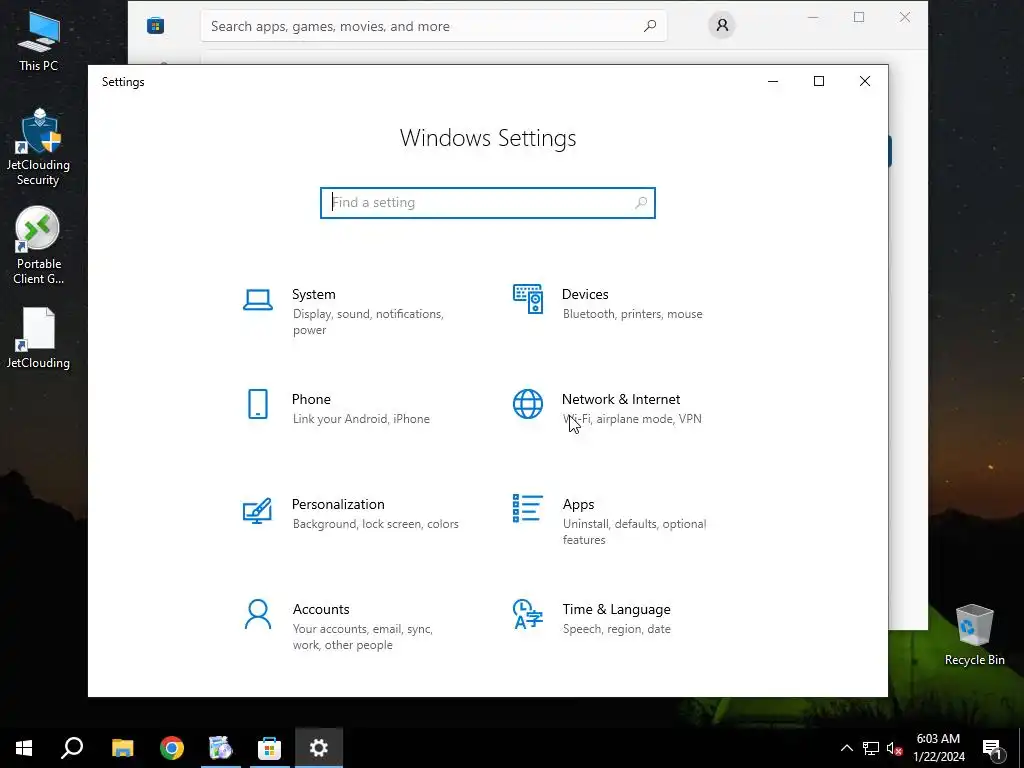Screen dimensions: 1024x768
Task: Select the JetClouding file desktop shortcut
Action: point(39,339)
